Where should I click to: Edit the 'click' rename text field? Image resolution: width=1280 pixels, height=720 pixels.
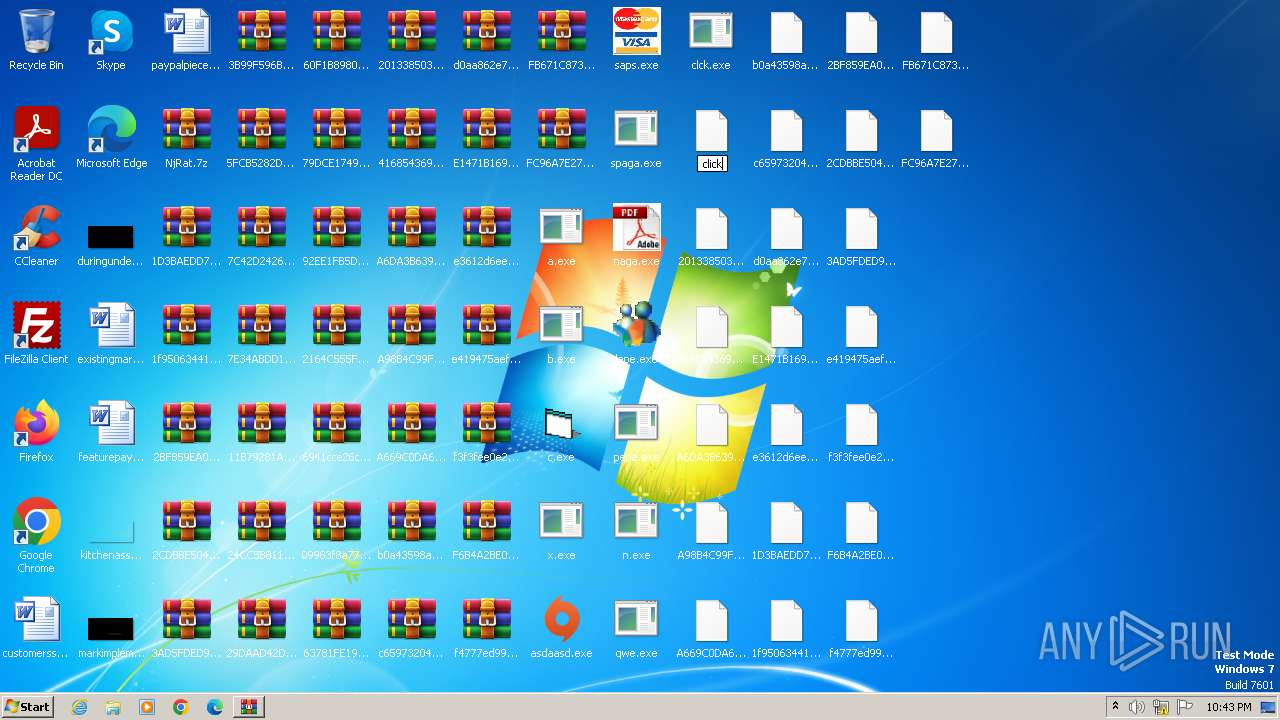(x=712, y=164)
